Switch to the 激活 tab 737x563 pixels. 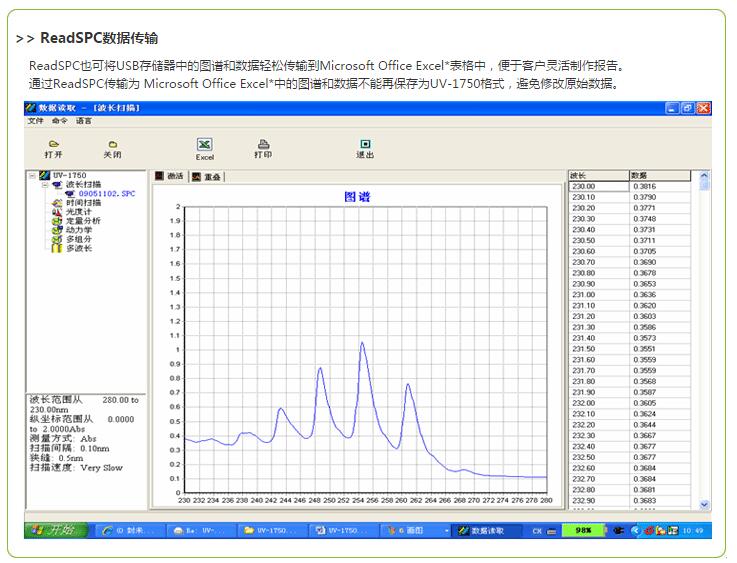pyautogui.click(x=169, y=176)
